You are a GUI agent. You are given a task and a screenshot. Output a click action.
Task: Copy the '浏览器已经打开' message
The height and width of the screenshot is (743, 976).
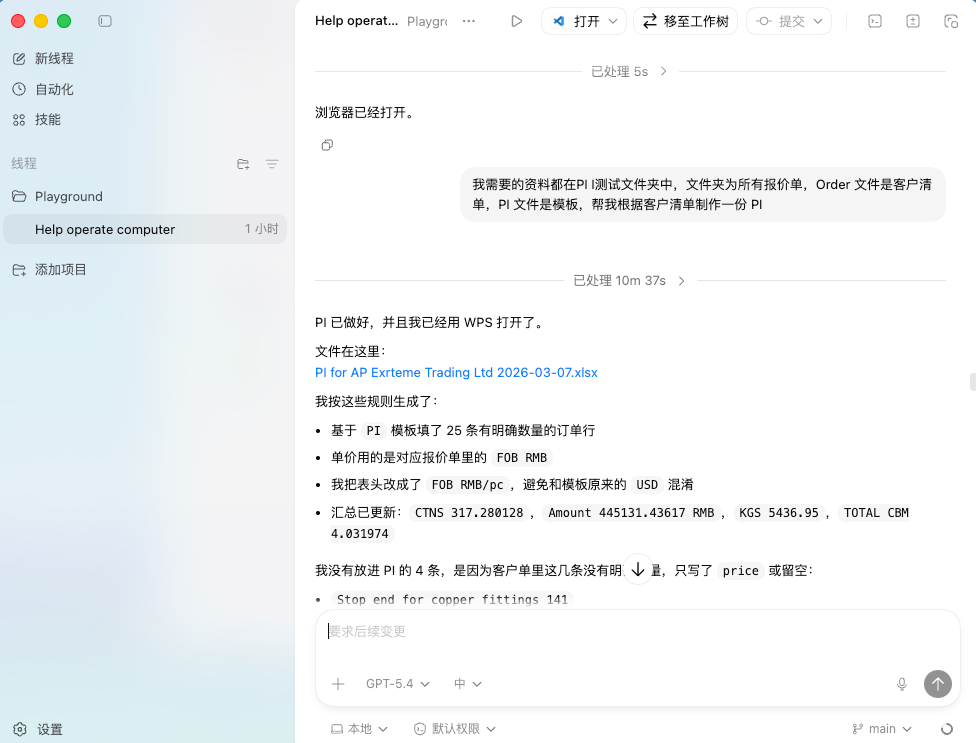pos(327,145)
